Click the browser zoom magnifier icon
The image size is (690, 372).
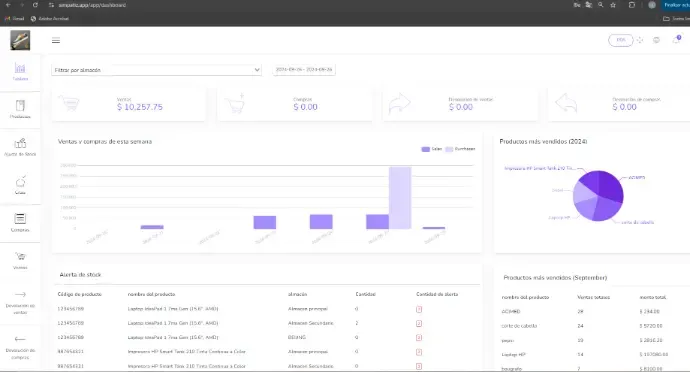(x=601, y=5)
